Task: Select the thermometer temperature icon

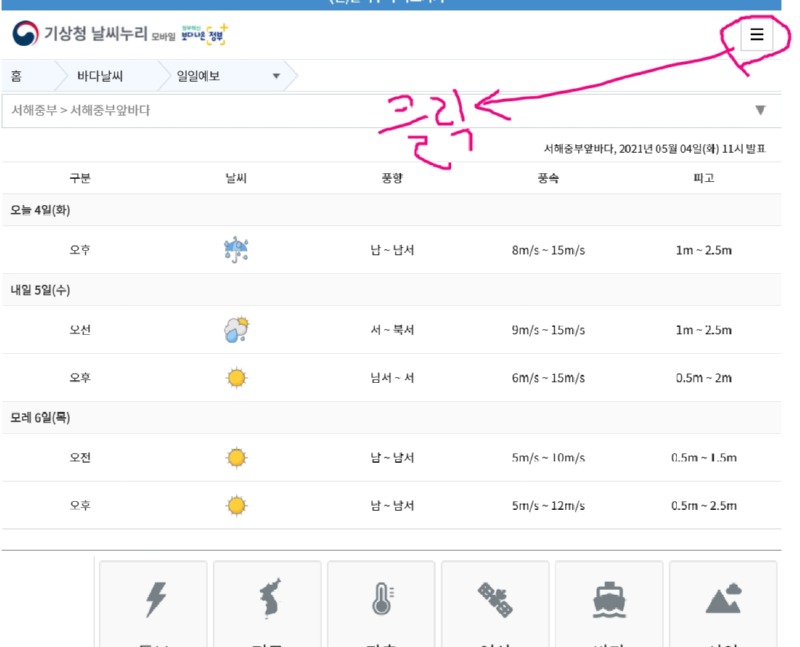Action: click(382, 600)
